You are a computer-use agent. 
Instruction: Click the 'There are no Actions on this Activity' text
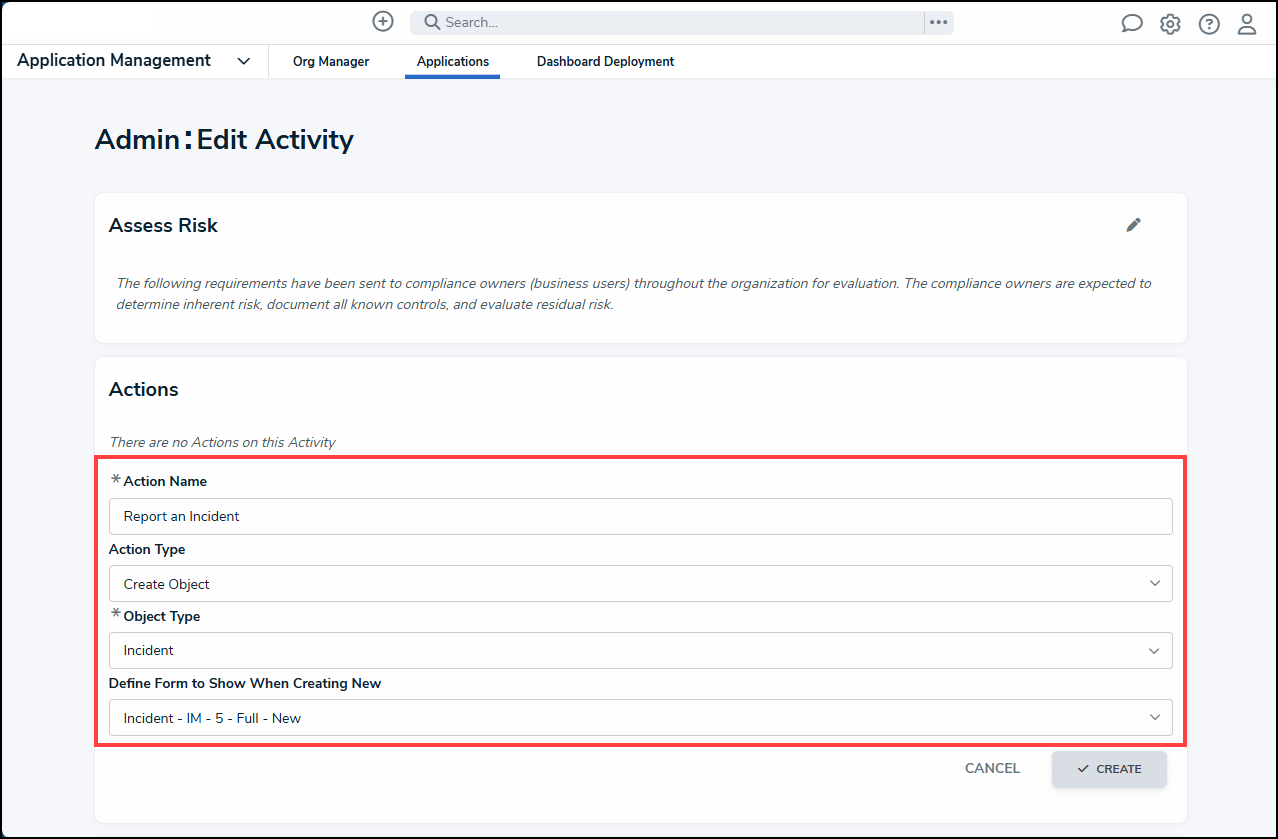coord(222,442)
